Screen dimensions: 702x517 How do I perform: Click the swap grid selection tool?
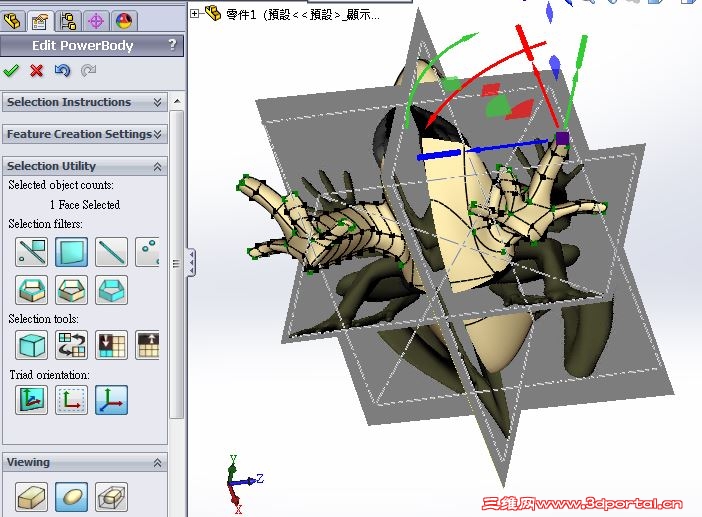coord(71,345)
